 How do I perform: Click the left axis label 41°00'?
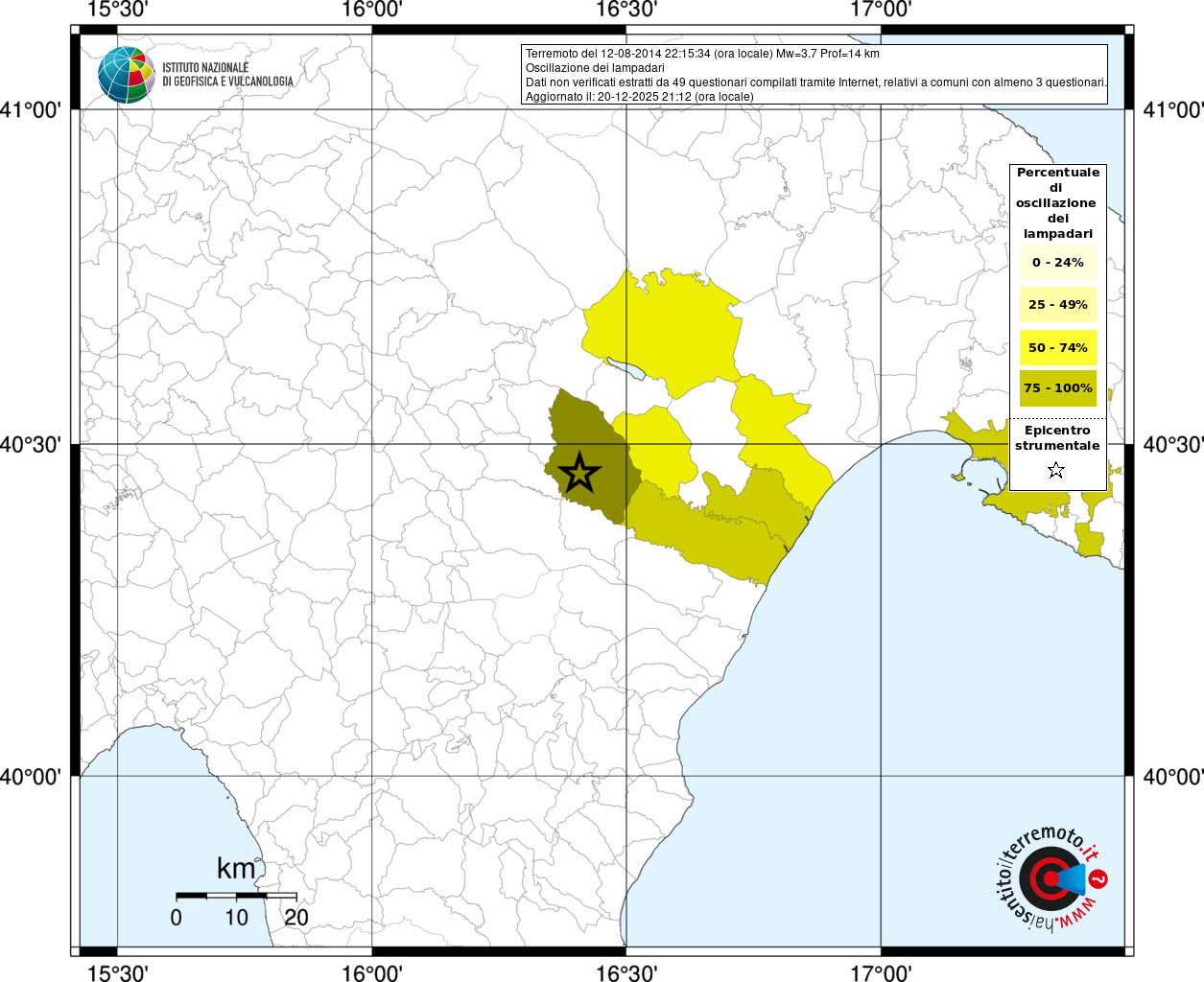(31, 109)
